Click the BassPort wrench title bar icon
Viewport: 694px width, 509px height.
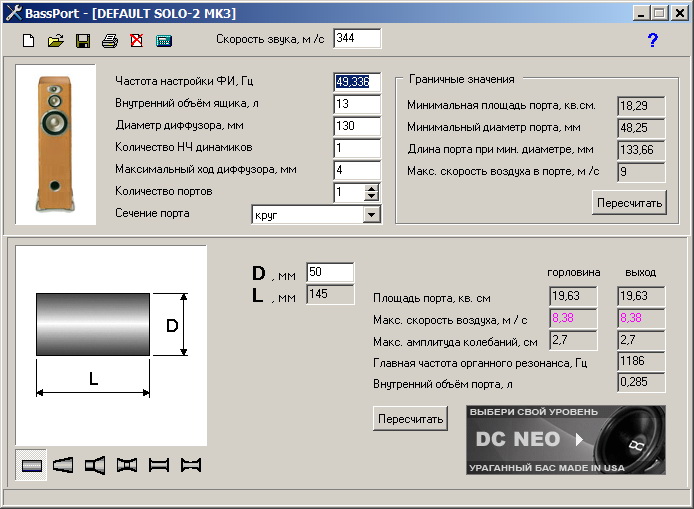click(x=13, y=13)
